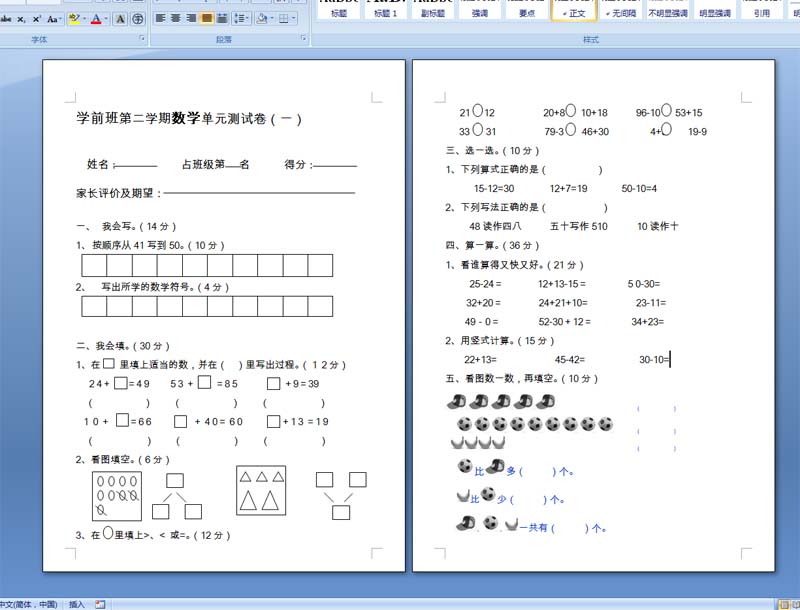Click the triangles picture box
Image resolution: width=800 pixels, height=610 pixels.
(261, 490)
